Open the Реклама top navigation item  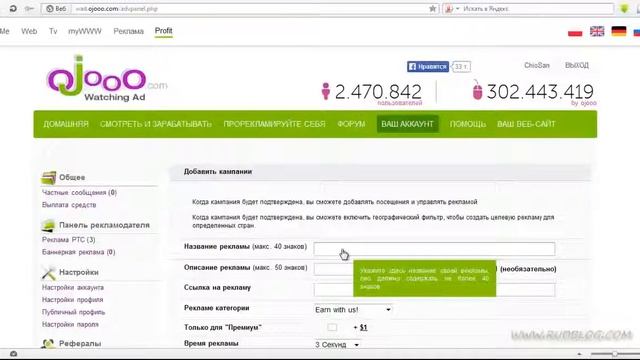click(129, 31)
